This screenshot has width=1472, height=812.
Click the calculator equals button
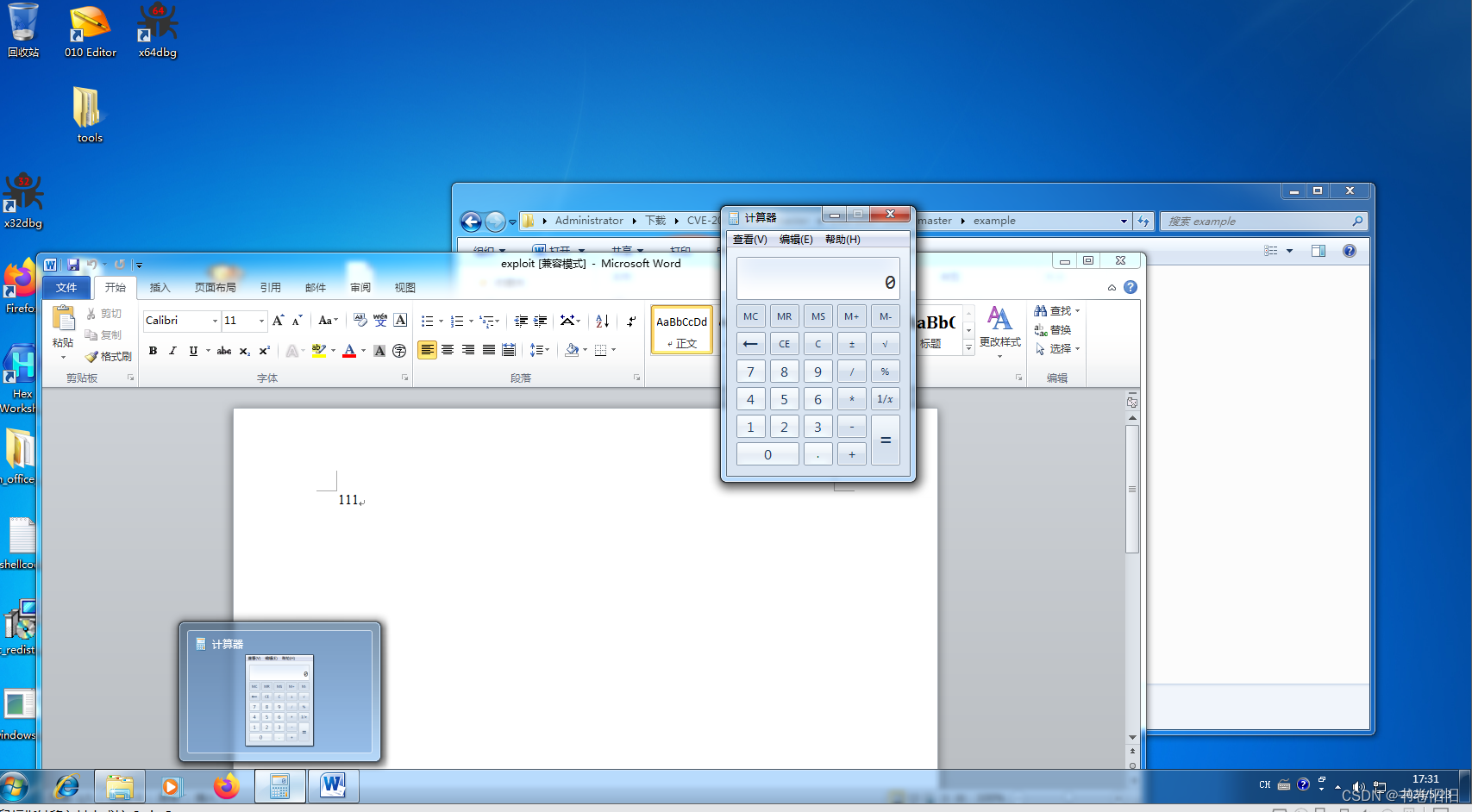885,440
